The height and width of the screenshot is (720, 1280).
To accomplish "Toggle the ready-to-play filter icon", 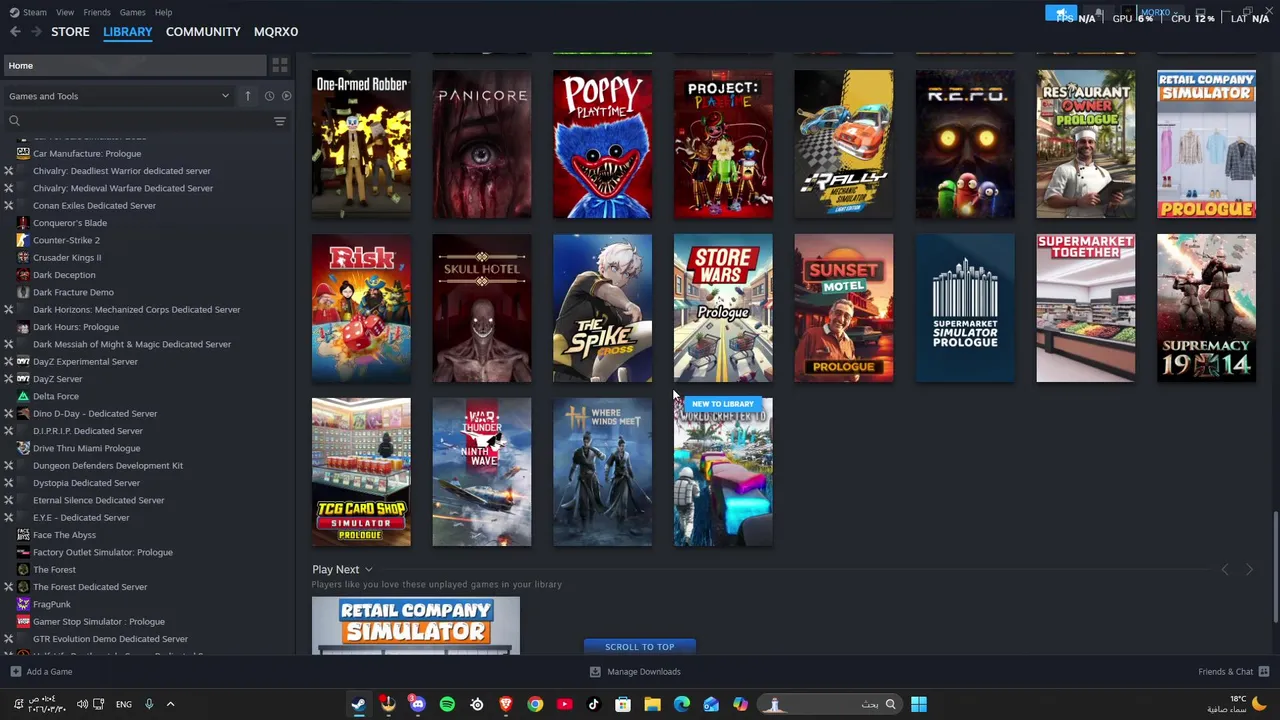I will coord(286,96).
